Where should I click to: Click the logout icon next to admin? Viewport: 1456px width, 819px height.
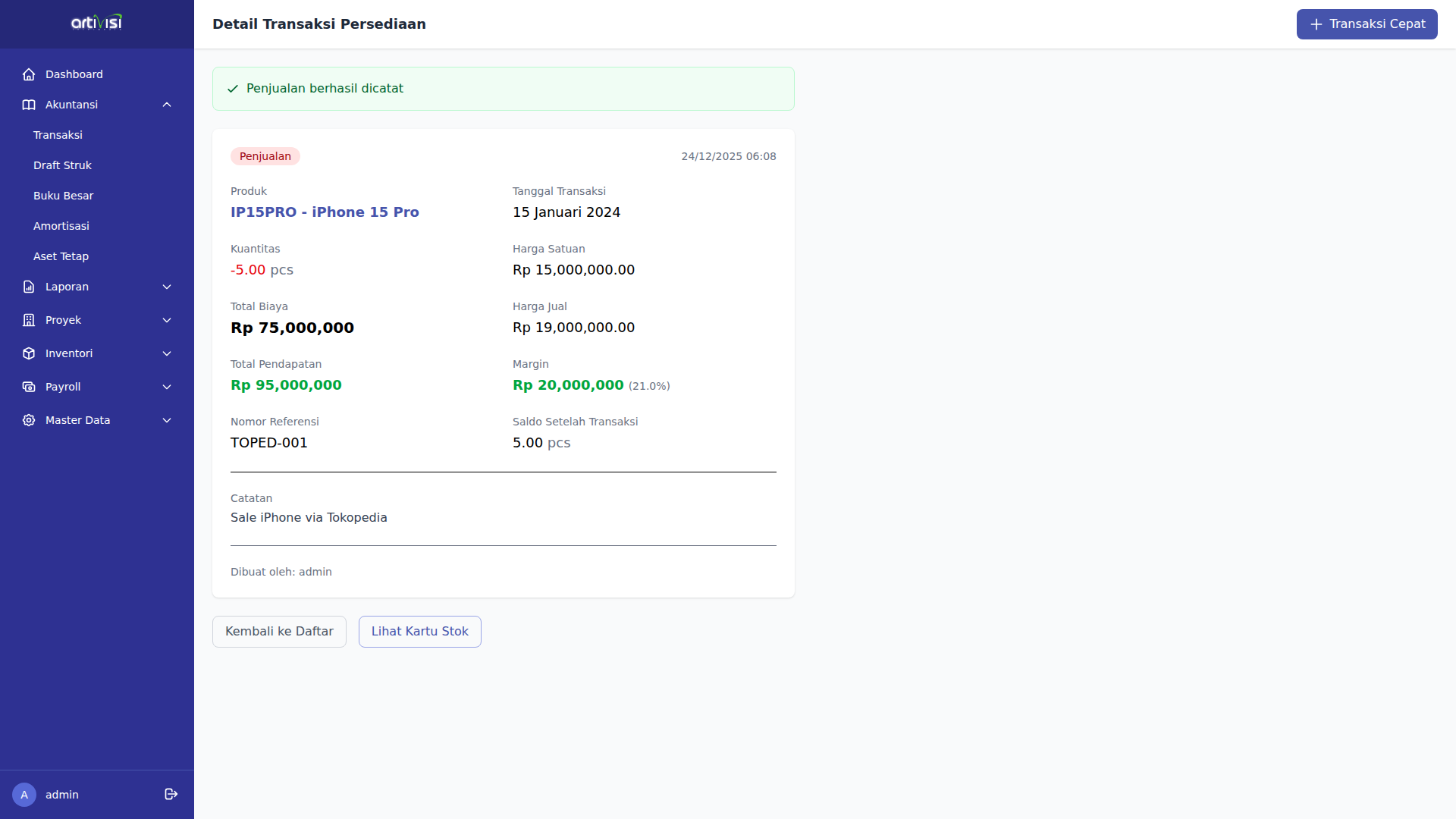pyautogui.click(x=171, y=794)
